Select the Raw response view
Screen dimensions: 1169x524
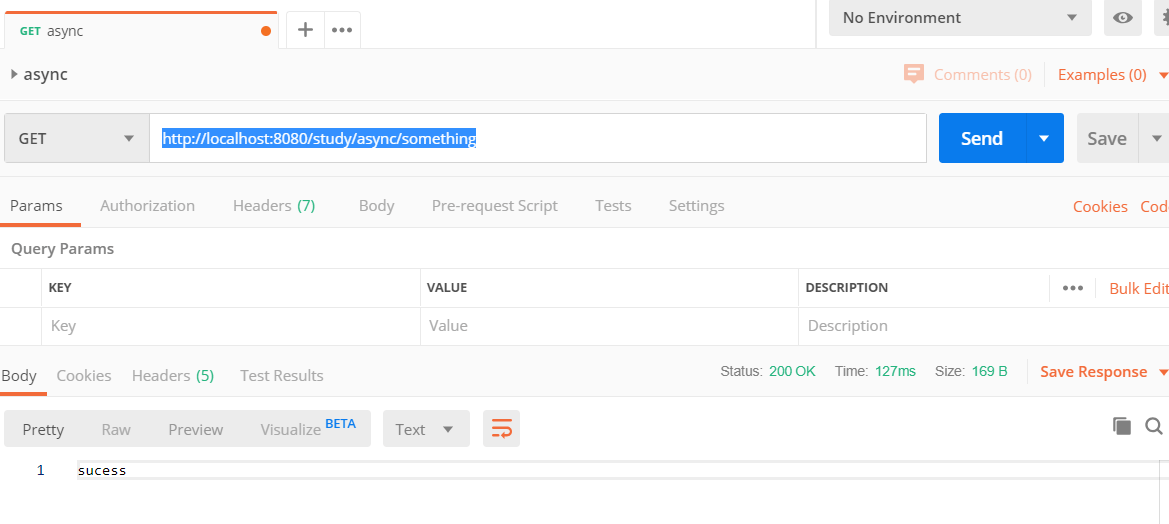coord(116,429)
